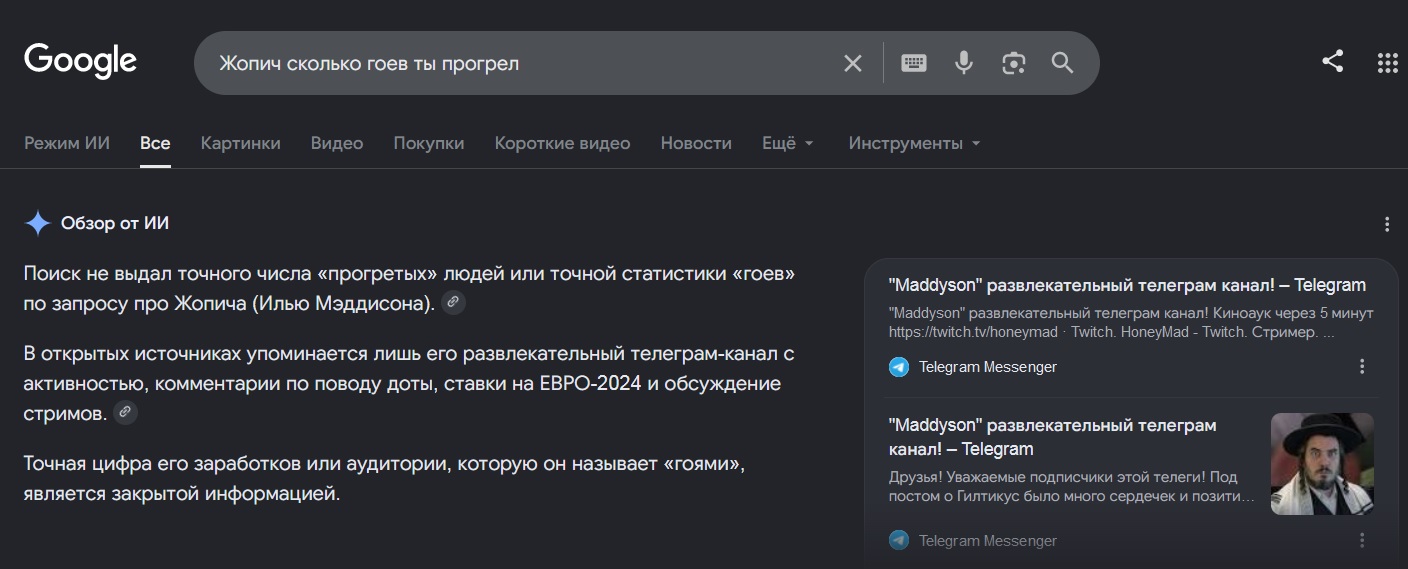Image resolution: width=1408 pixels, height=569 pixels.
Task: Start voice search with the microphone icon
Action: 964,63
